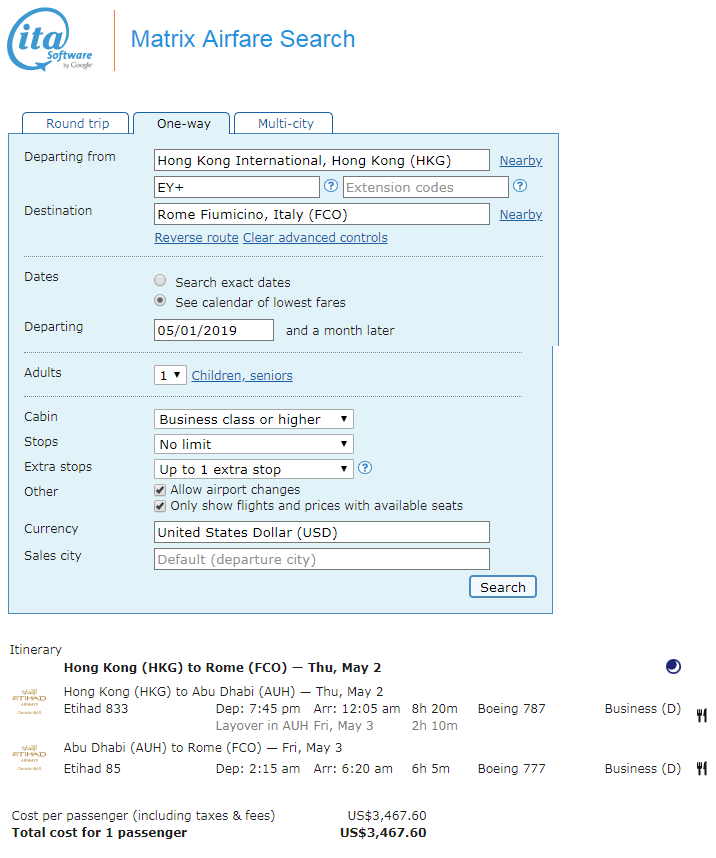This screenshot has height=858, width=716.
Task: Click Destination field Rome Fiumicino
Action: pyautogui.click(x=322, y=214)
